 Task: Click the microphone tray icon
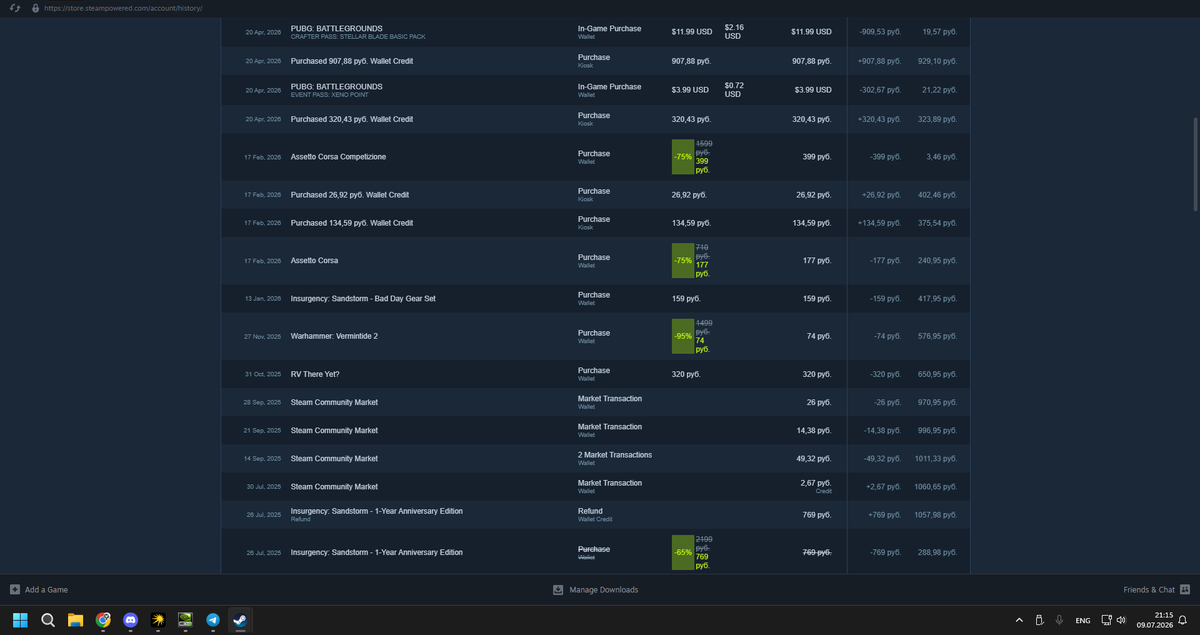[1059, 620]
